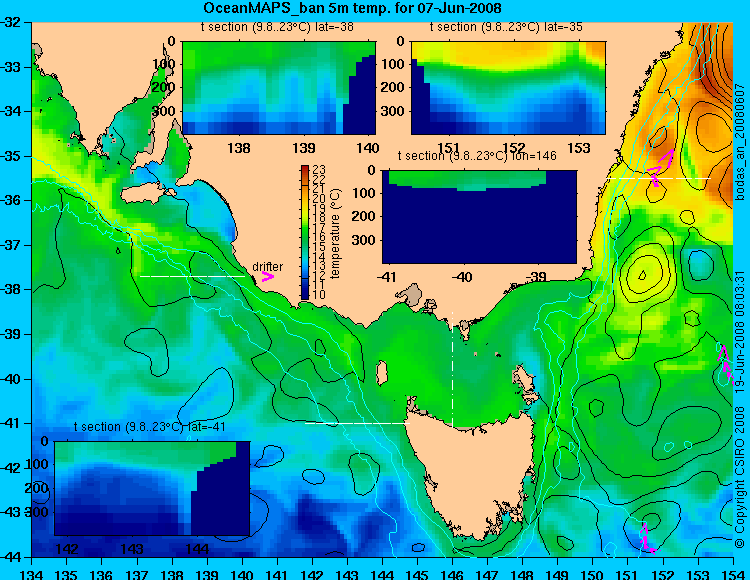This screenshot has height=580, width=750.
Task: Click latitude '-32' on the main left axis
Action: coord(11,22)
